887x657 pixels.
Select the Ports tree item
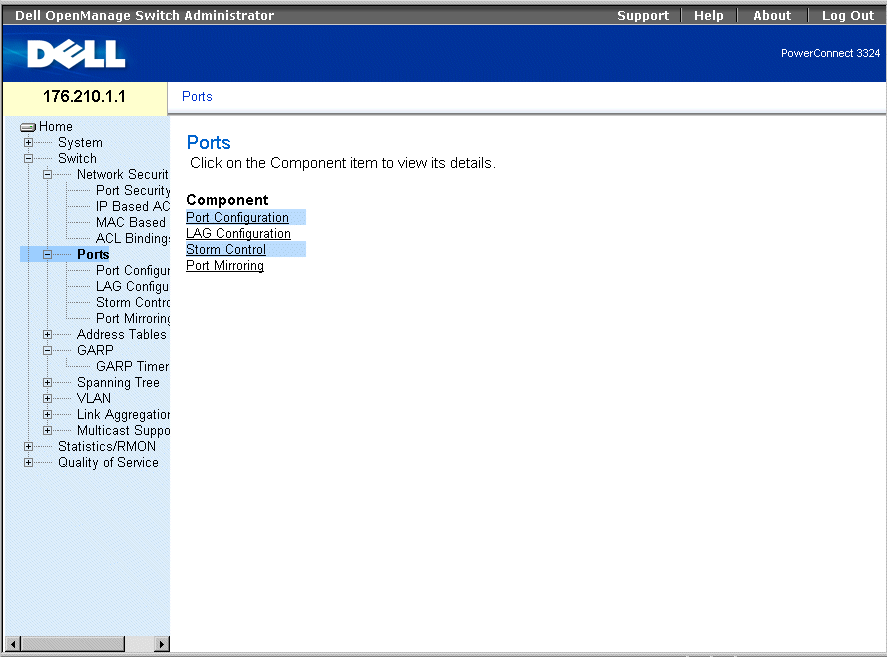[93, 255]
